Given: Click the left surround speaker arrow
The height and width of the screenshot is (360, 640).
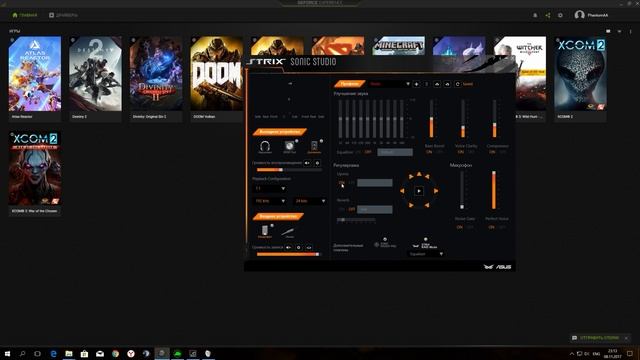Looking at the screenshot, I should pos(402,191).
